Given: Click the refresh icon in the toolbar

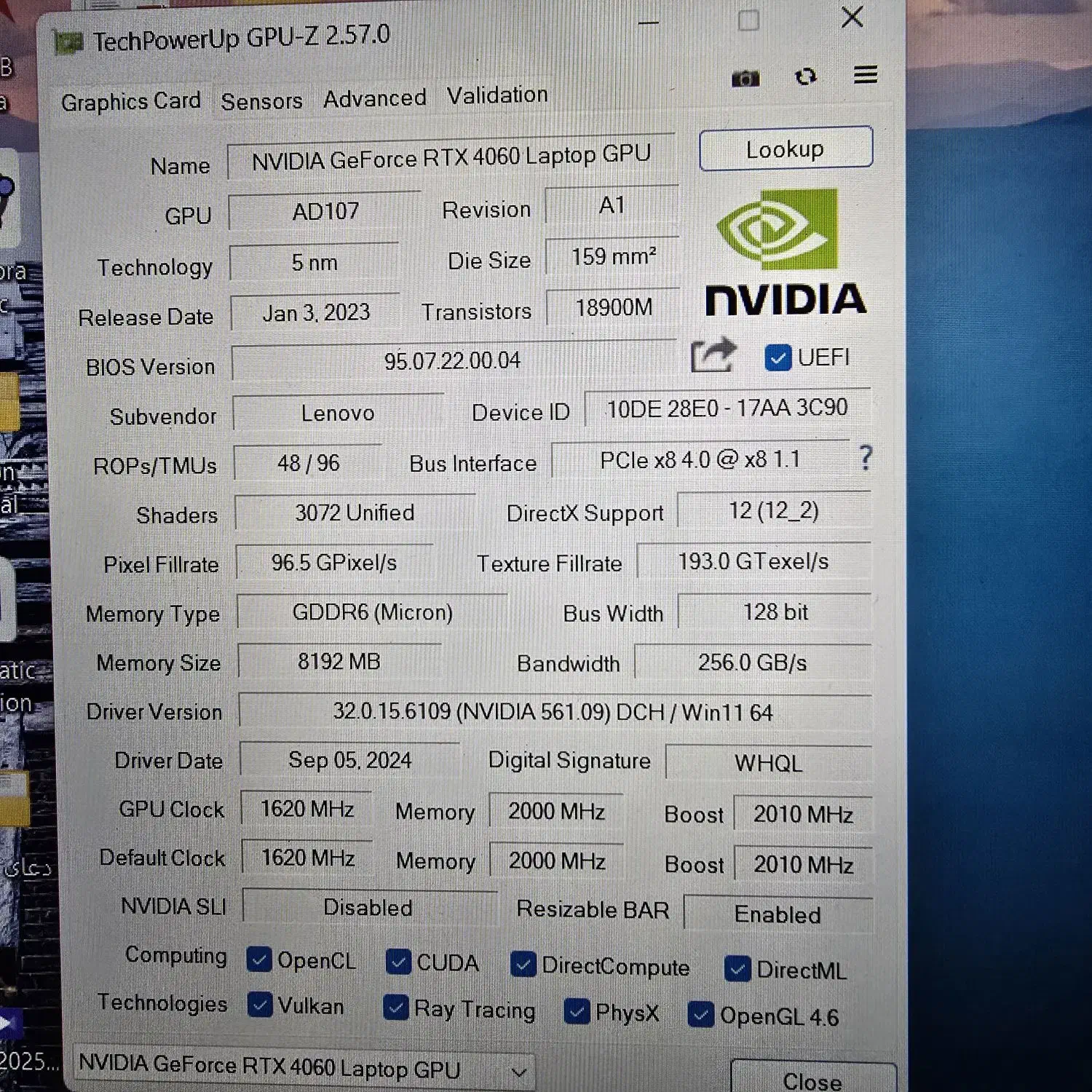Looking at the screenshot, I should click(x=805, y=76).
